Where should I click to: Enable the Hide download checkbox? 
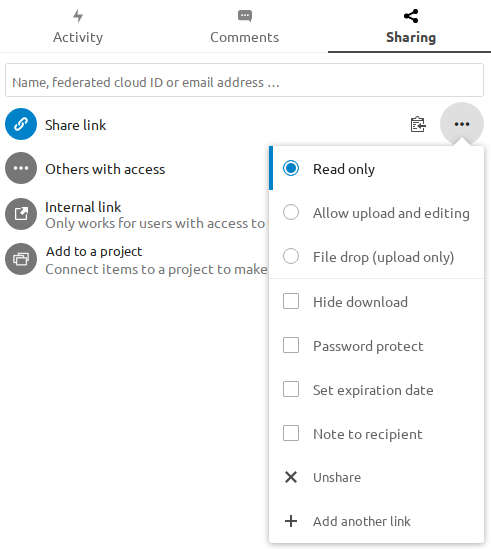point(291,301)
